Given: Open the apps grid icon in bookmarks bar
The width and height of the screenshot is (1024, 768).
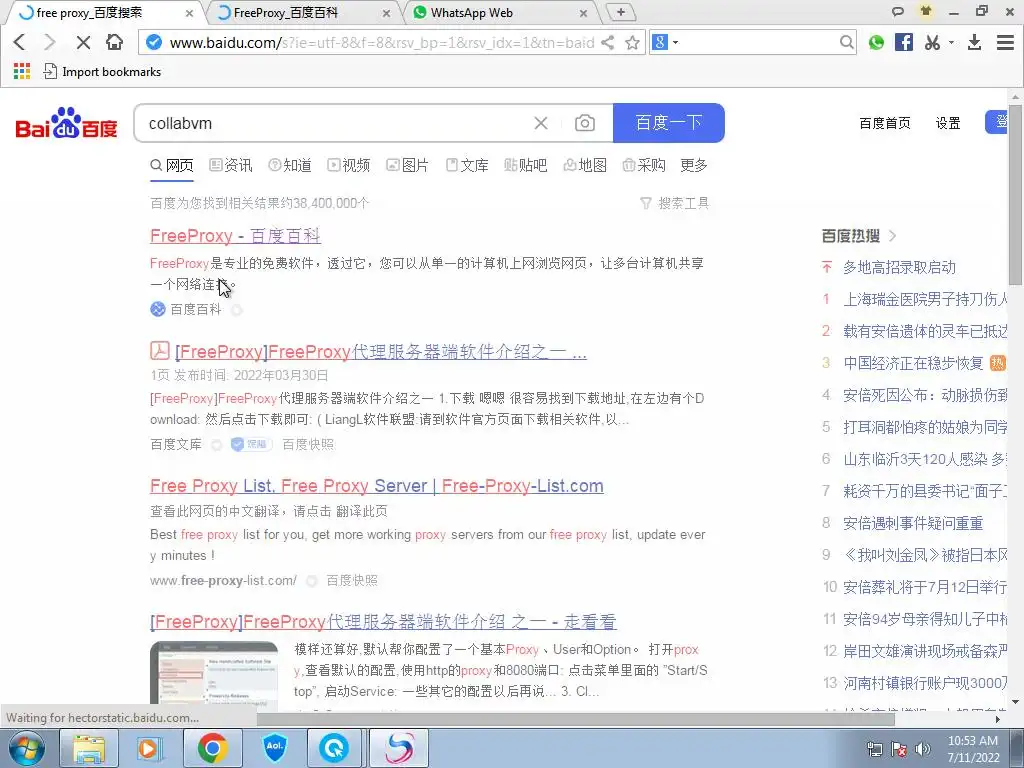Looking at the screenshot, I should 22,71.
